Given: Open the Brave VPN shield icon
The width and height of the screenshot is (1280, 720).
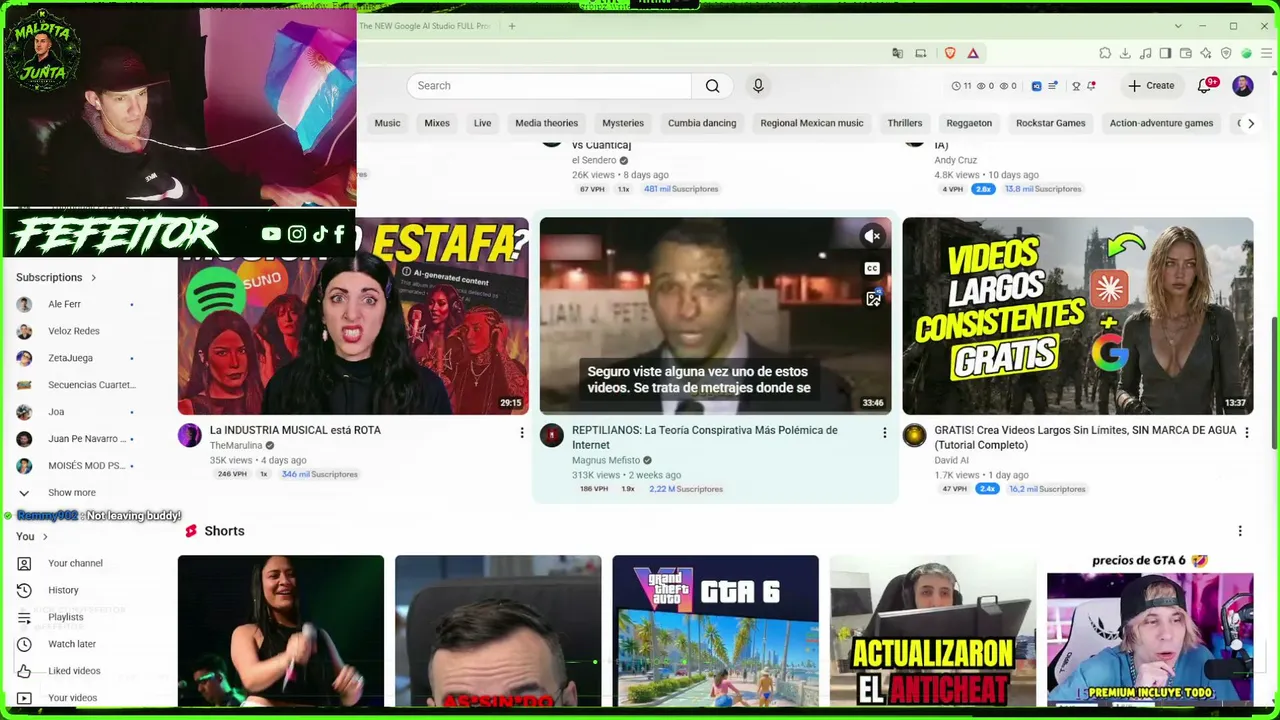Looking at the screenshot, I should [1226, 53].
